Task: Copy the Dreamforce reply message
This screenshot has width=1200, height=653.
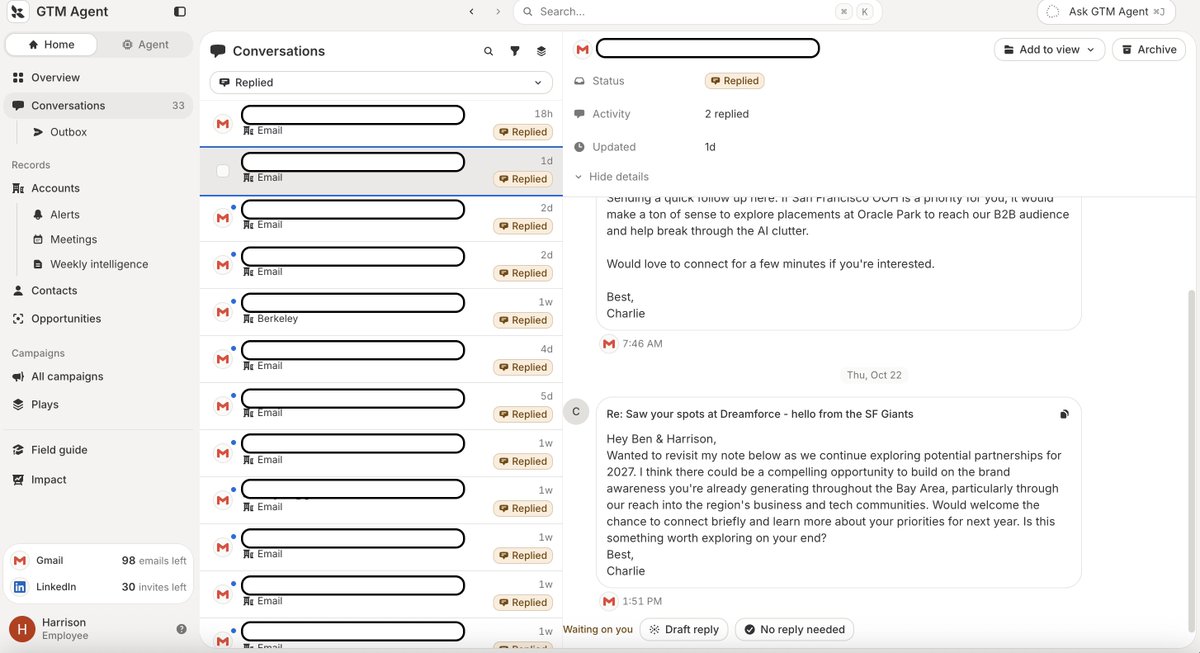Action: coord(1064,414)
